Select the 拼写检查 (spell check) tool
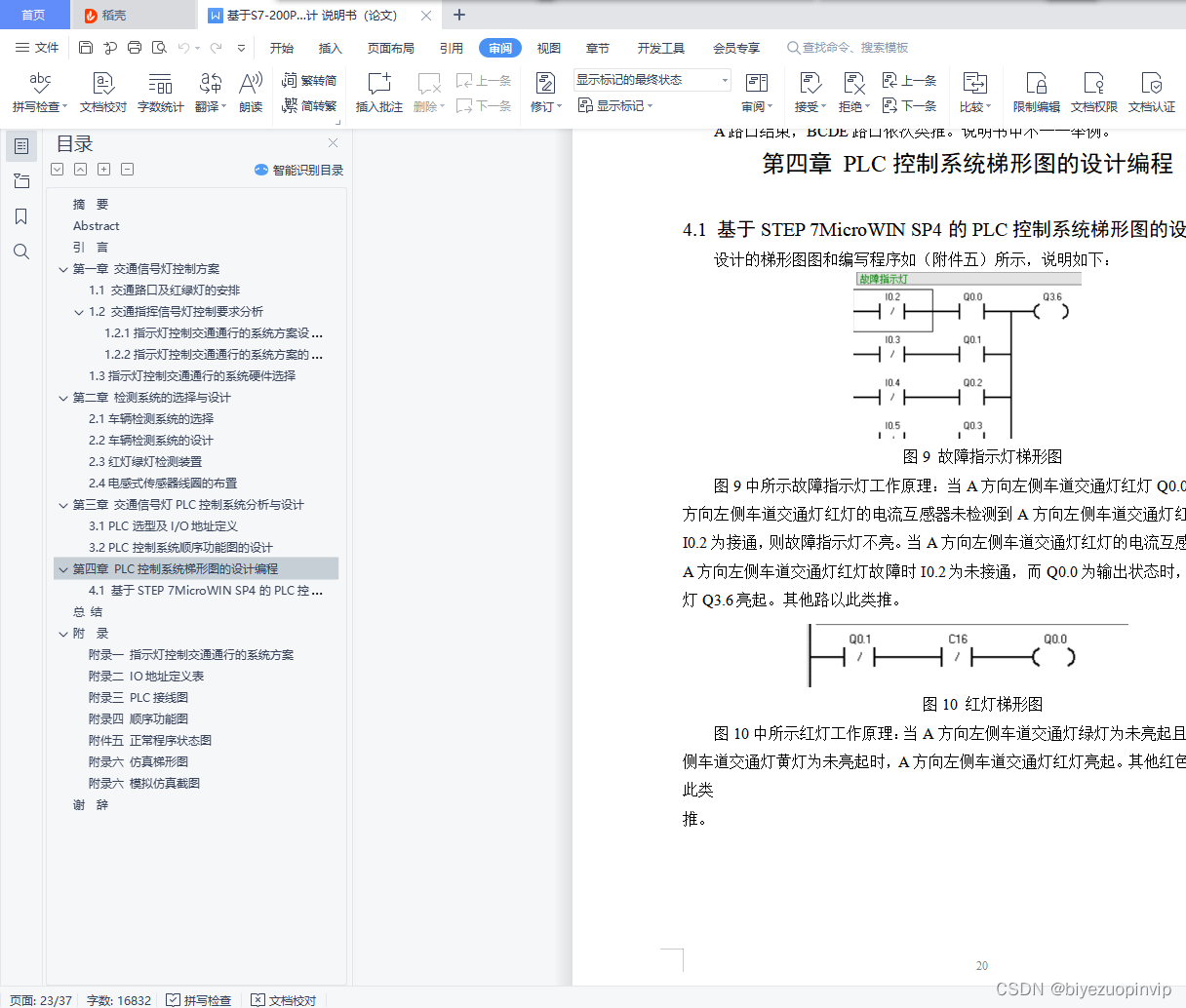The image size is (1186, 1008). point(36,91)
